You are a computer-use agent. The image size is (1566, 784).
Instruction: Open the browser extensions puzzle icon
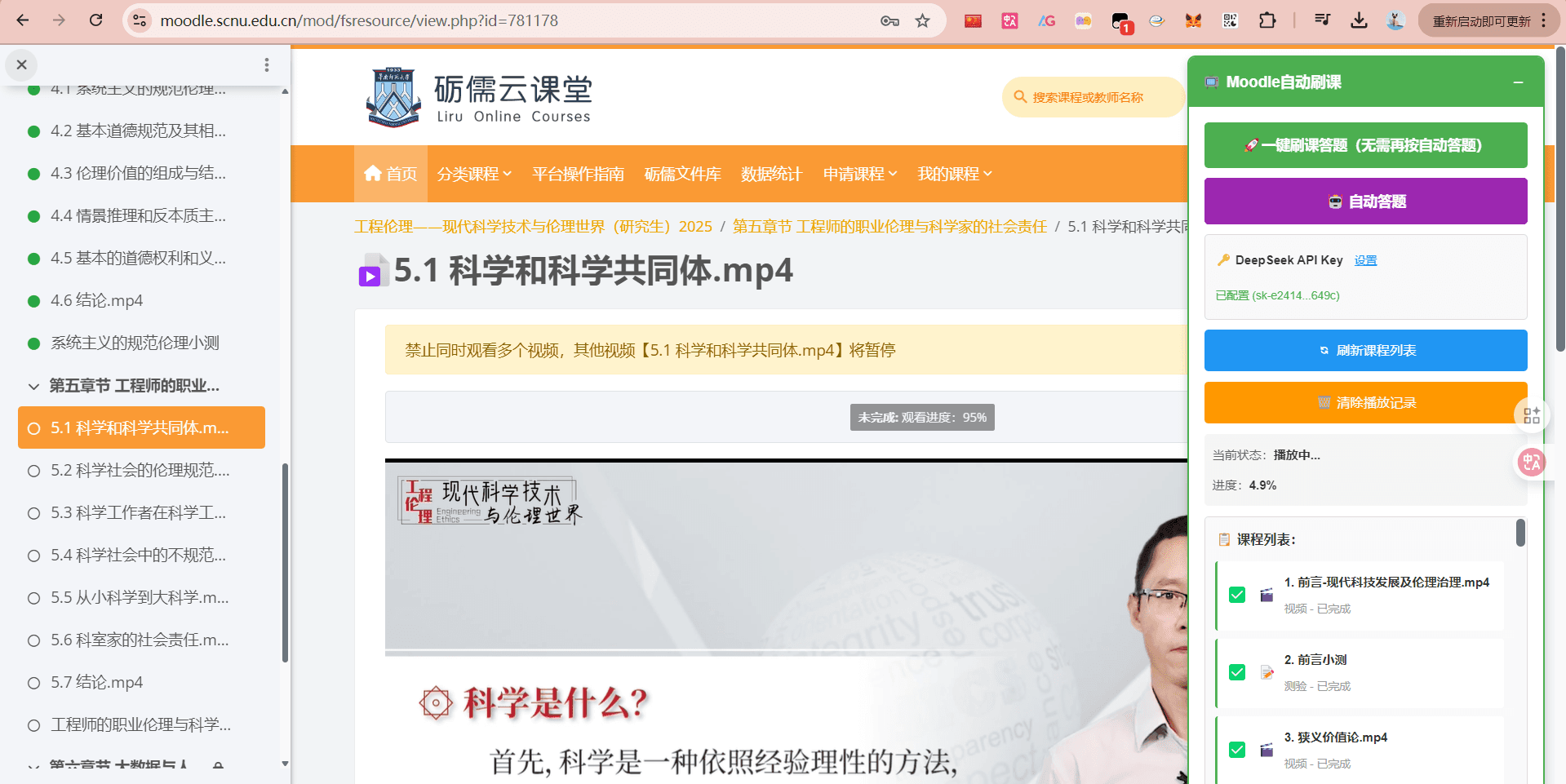[x=1267, y=20]
